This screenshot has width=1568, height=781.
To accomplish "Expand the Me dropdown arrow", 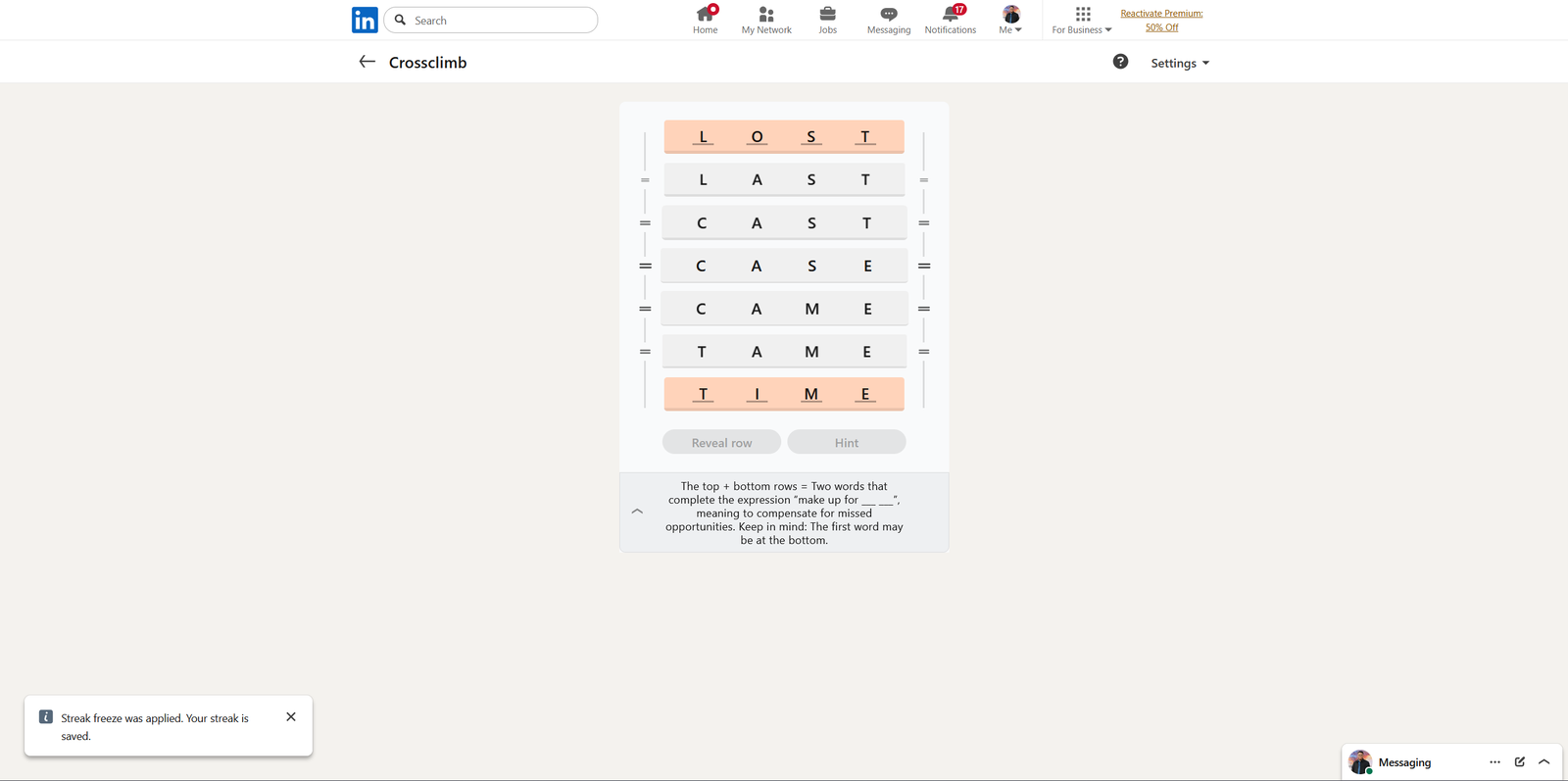I will 1018,30.
